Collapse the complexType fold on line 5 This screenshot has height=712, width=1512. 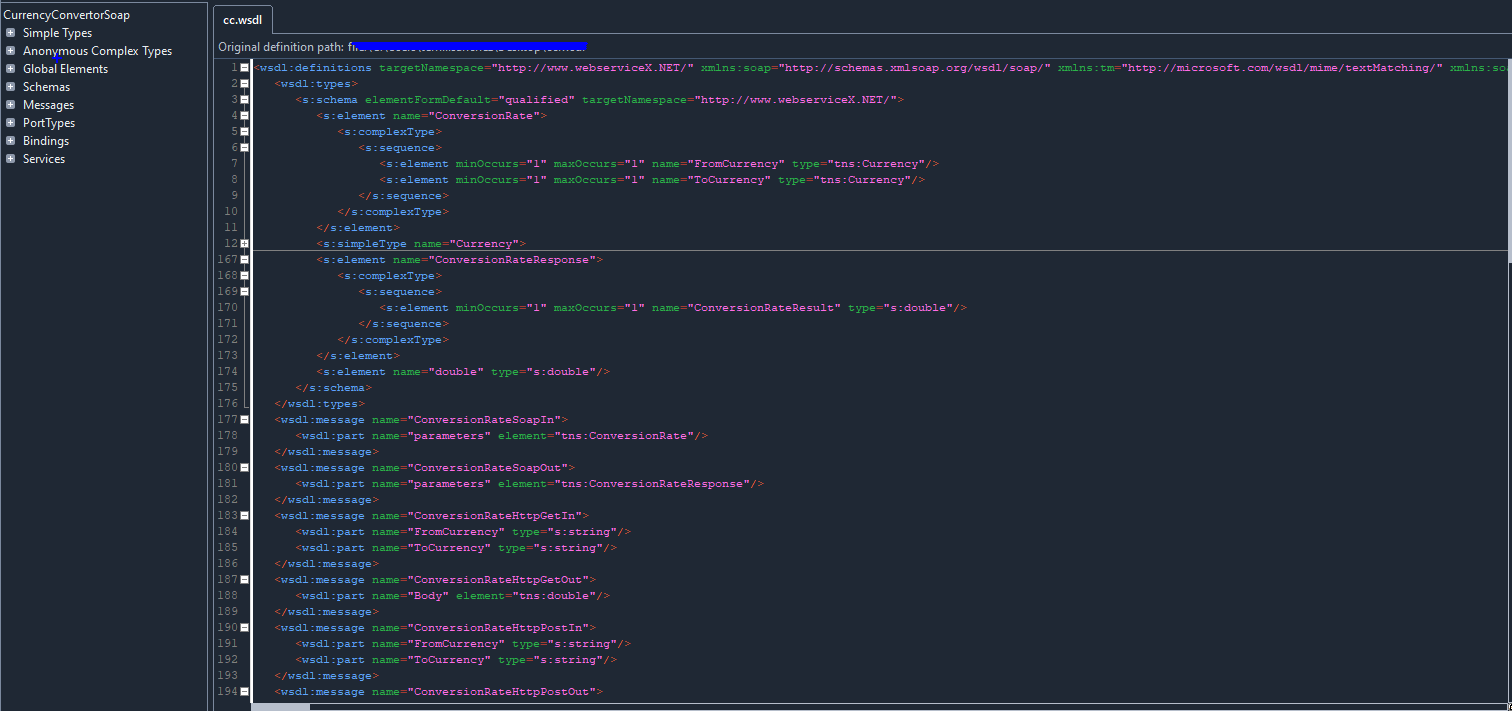point(244,132)
